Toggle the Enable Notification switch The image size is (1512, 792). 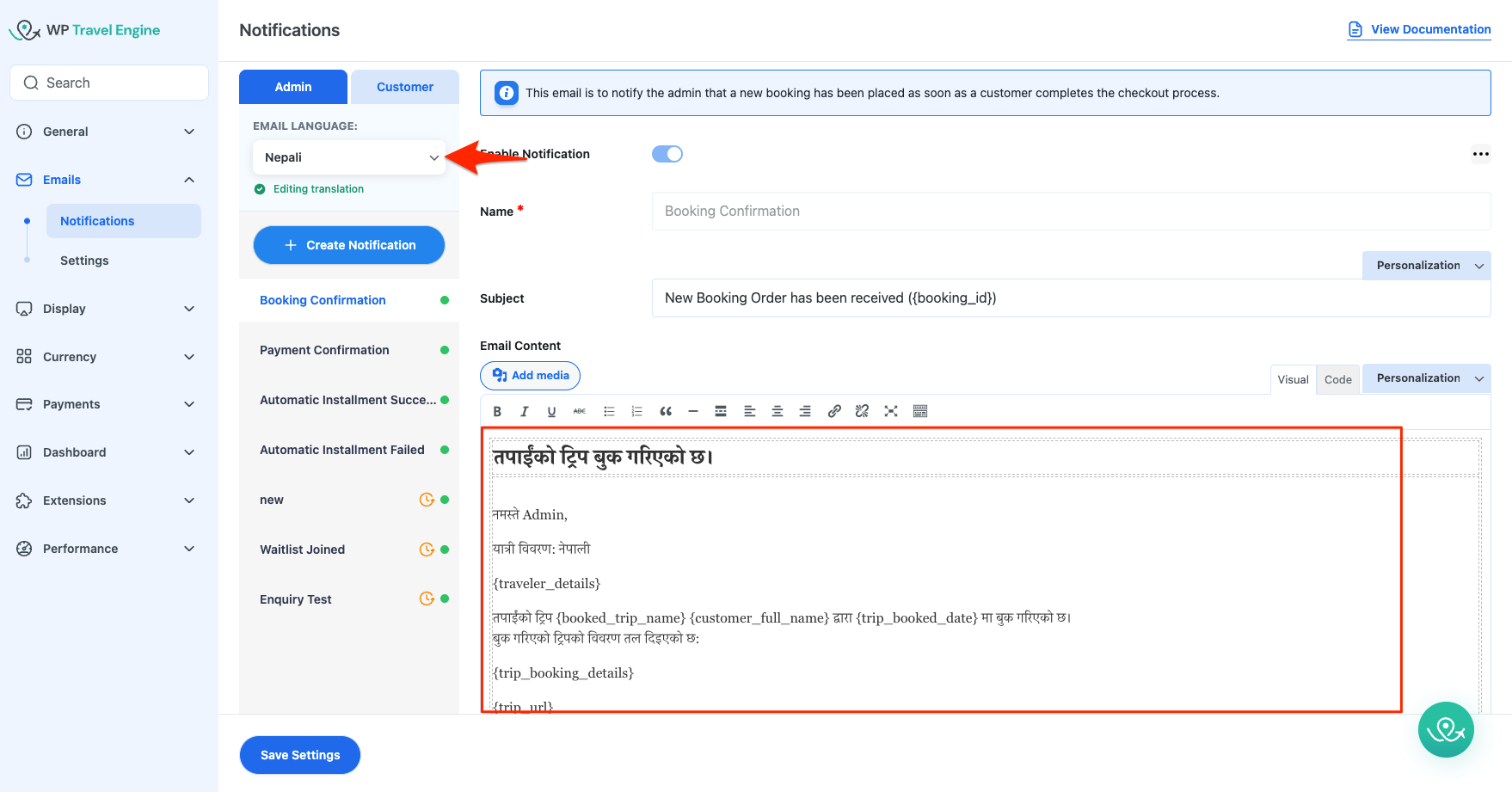coord(667,154)
